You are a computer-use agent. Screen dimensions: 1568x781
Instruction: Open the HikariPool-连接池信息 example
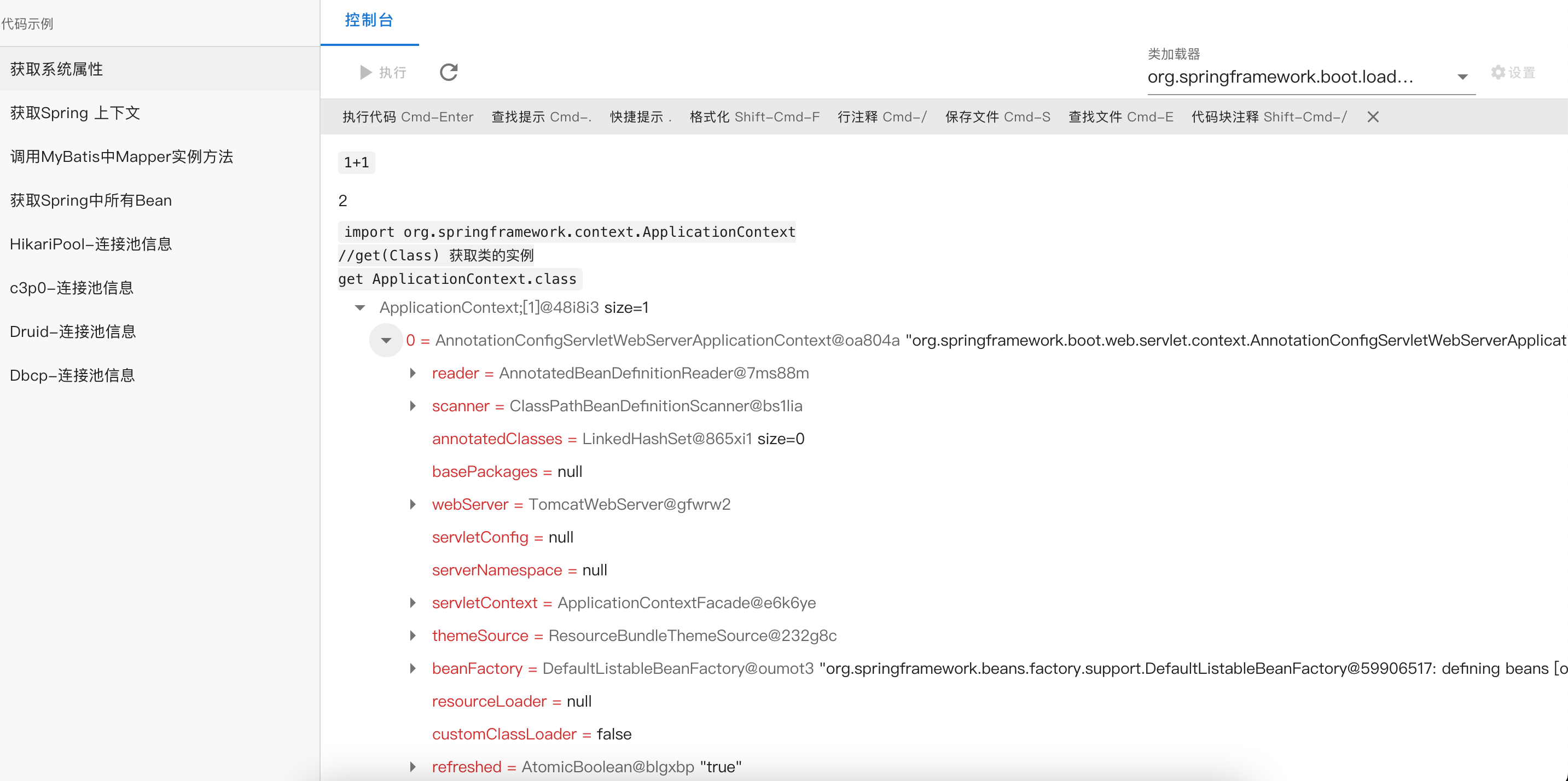click(91, 244)
